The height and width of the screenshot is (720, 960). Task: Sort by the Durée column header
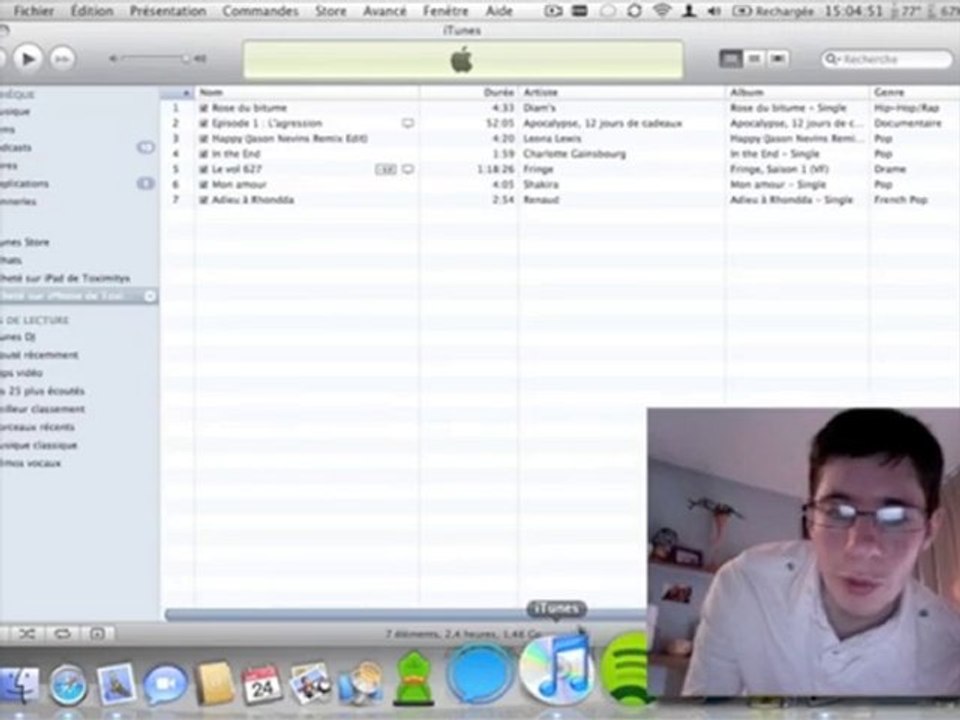click(x=468, y=92)
